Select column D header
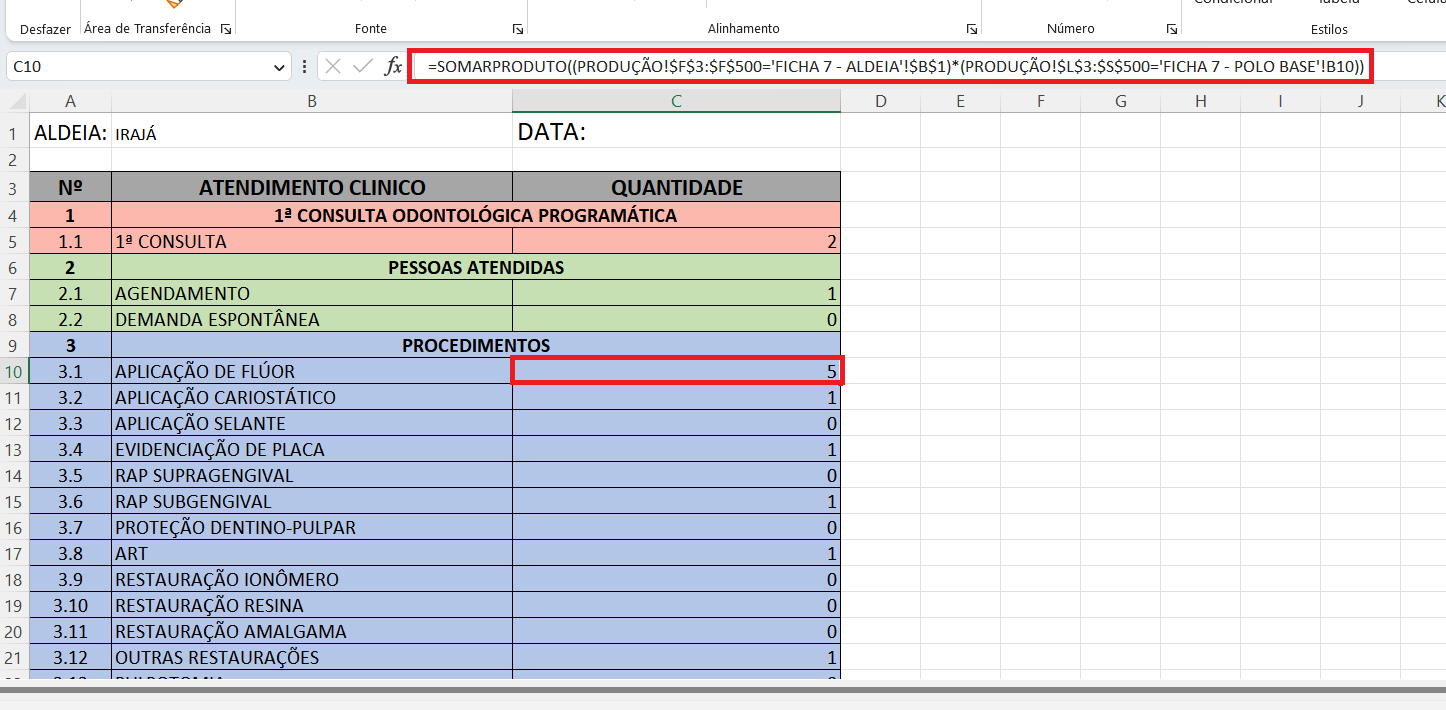 (880, 101)
